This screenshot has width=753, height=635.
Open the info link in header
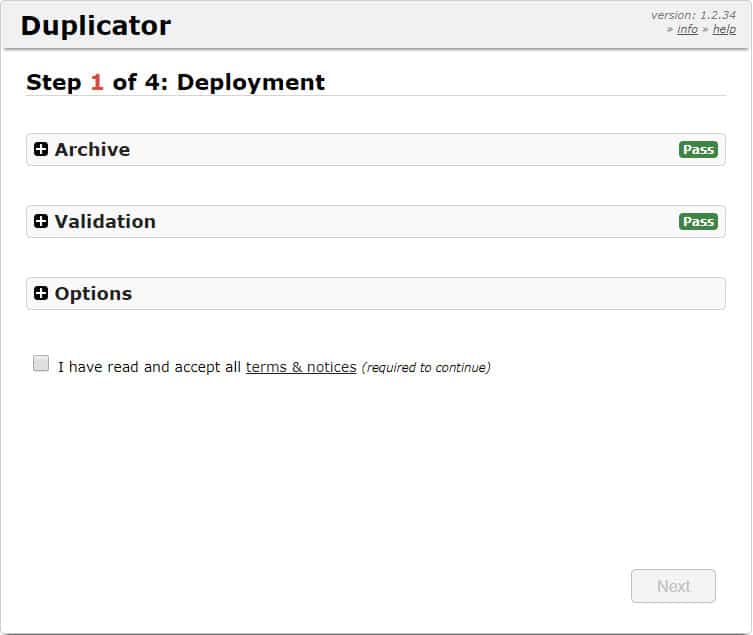(x=687, y=29)
